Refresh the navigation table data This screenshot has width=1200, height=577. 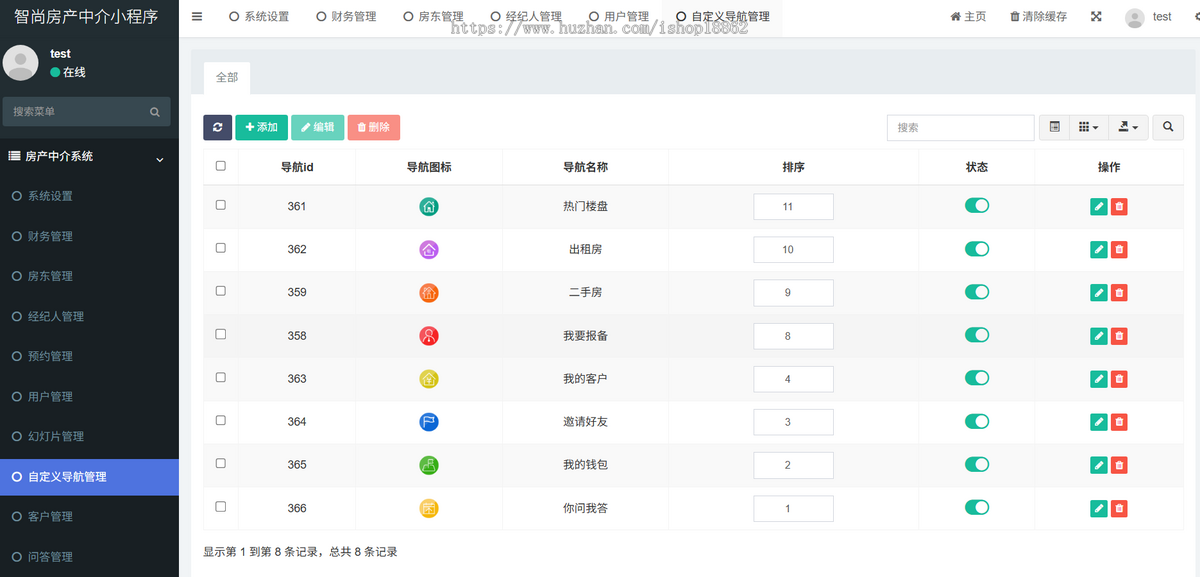[x=217, y=127]
